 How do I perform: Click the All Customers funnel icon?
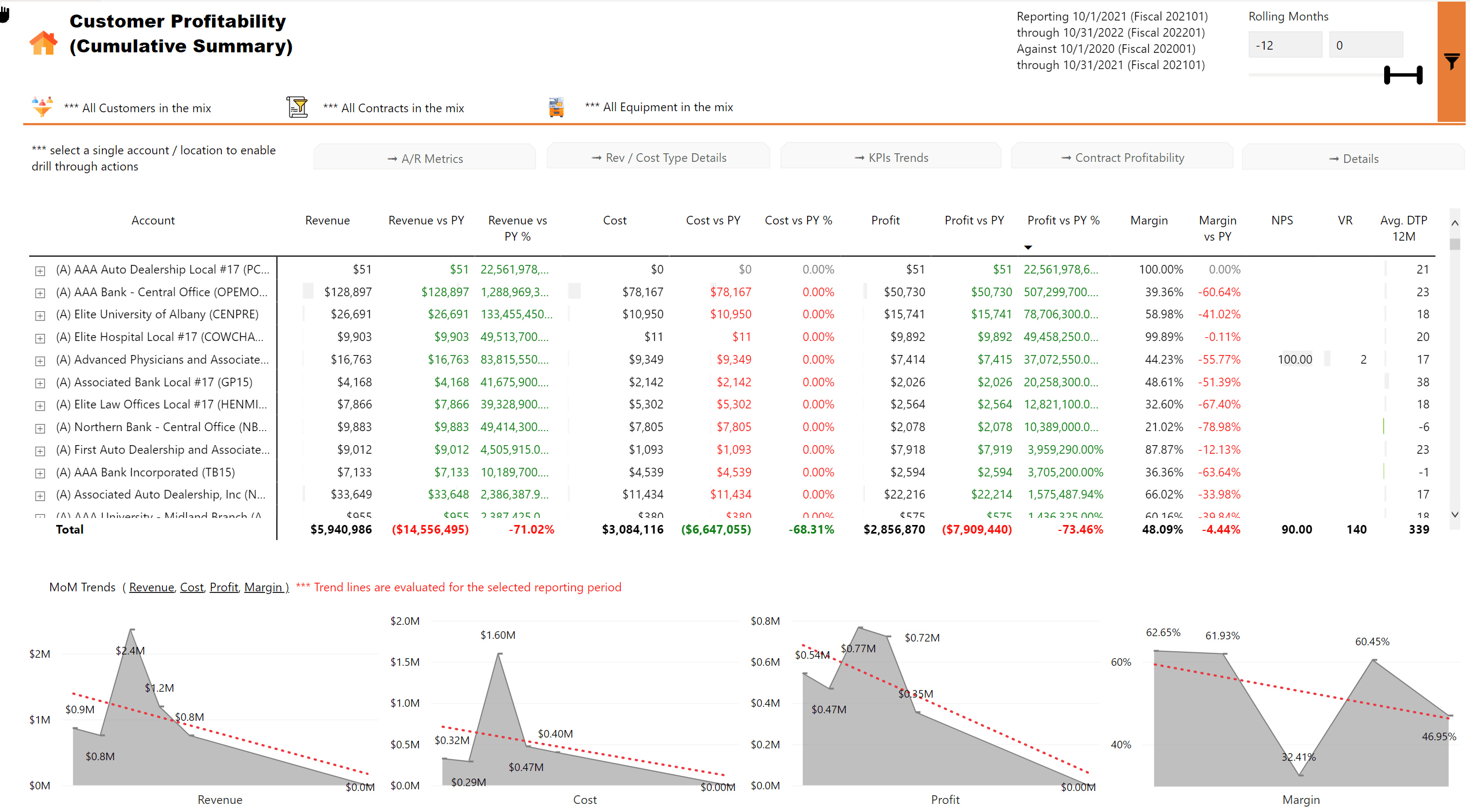(42, 106)
